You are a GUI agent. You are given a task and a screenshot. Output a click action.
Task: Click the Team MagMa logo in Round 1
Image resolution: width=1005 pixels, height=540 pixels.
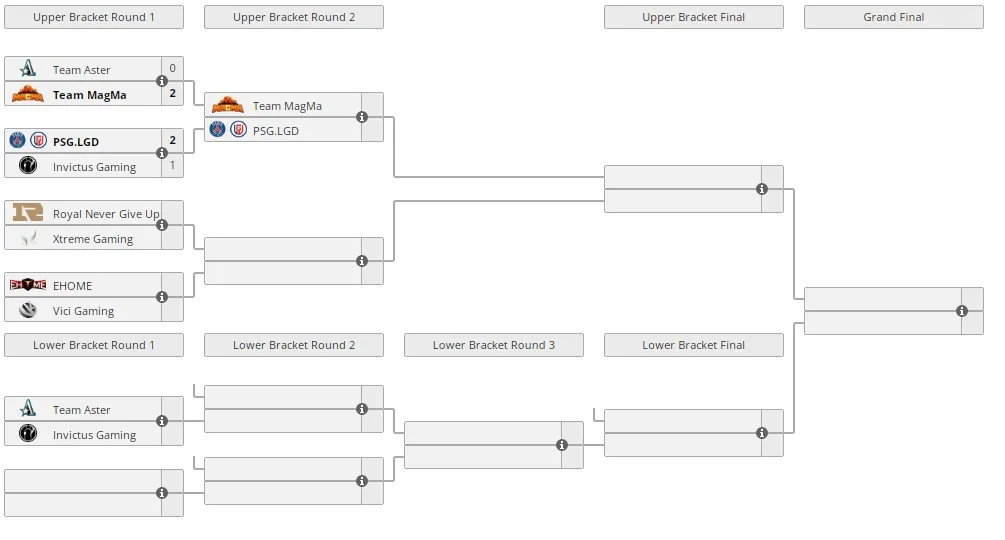point(28,94)
